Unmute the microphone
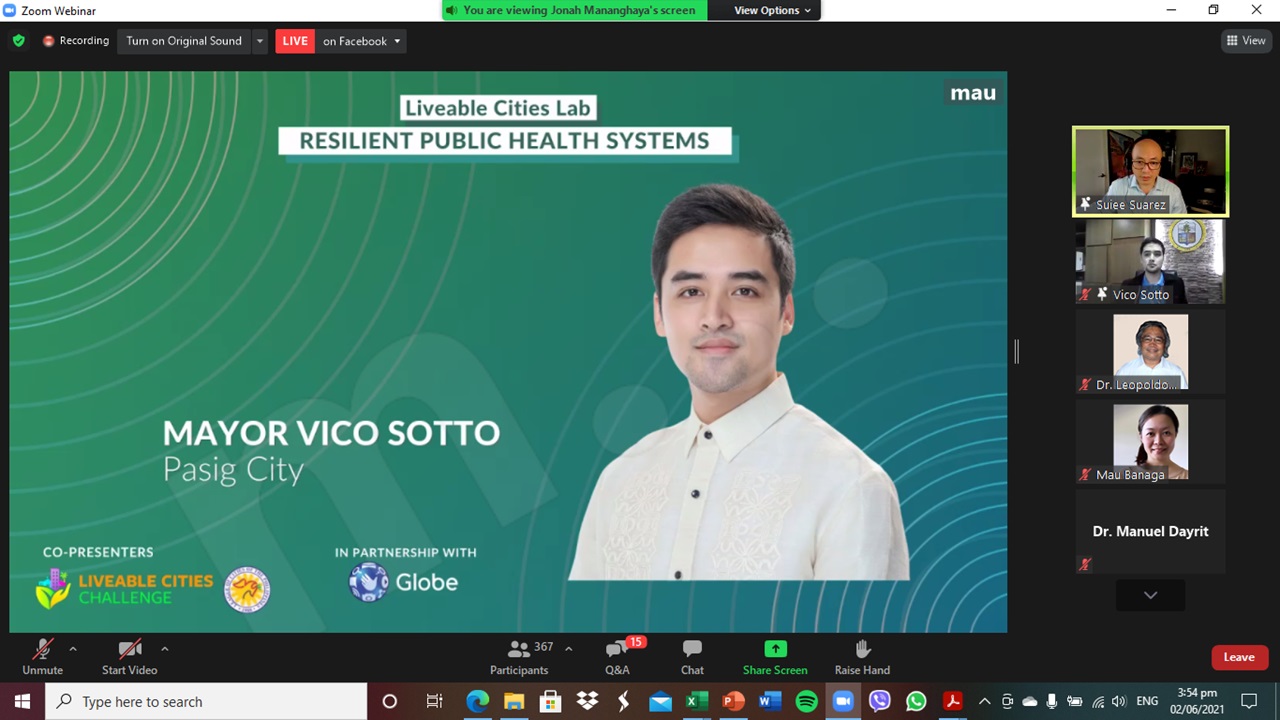1280x720 pixels. coord(42,657)
